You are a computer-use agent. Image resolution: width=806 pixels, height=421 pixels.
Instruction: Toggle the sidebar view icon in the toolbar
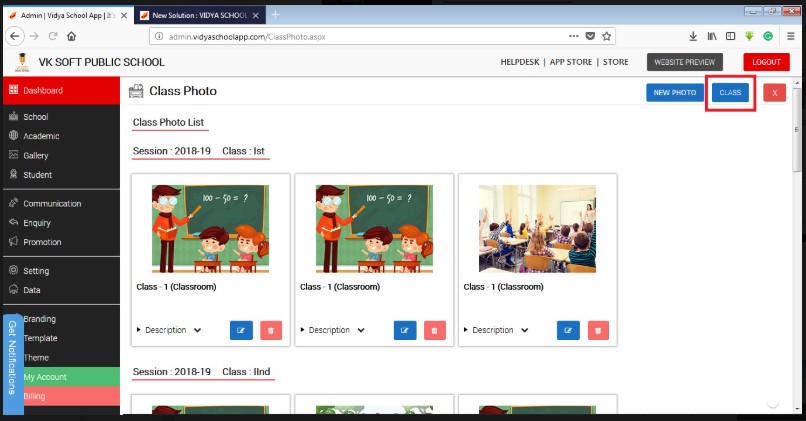(x=730, y=36)
